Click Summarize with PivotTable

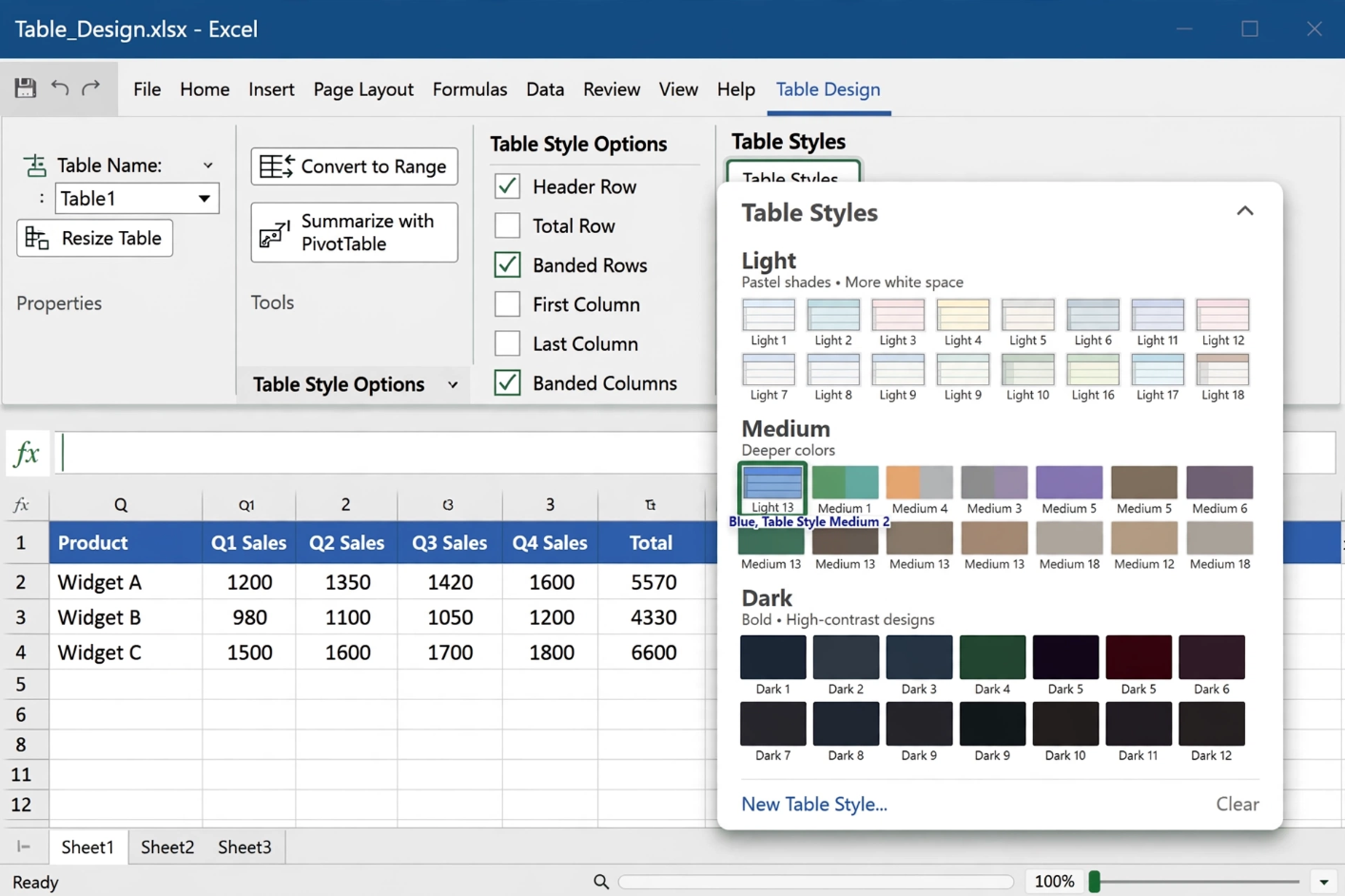[355, 232]
